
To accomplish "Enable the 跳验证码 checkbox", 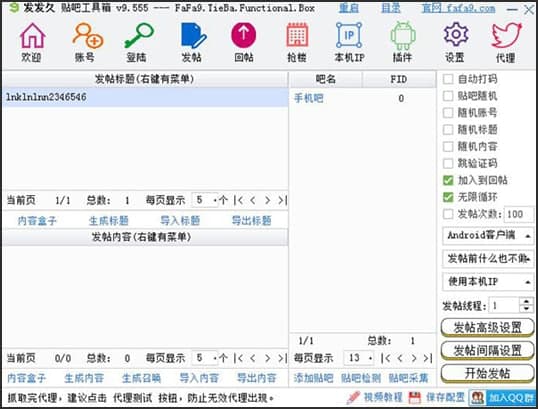I will 448,163.
